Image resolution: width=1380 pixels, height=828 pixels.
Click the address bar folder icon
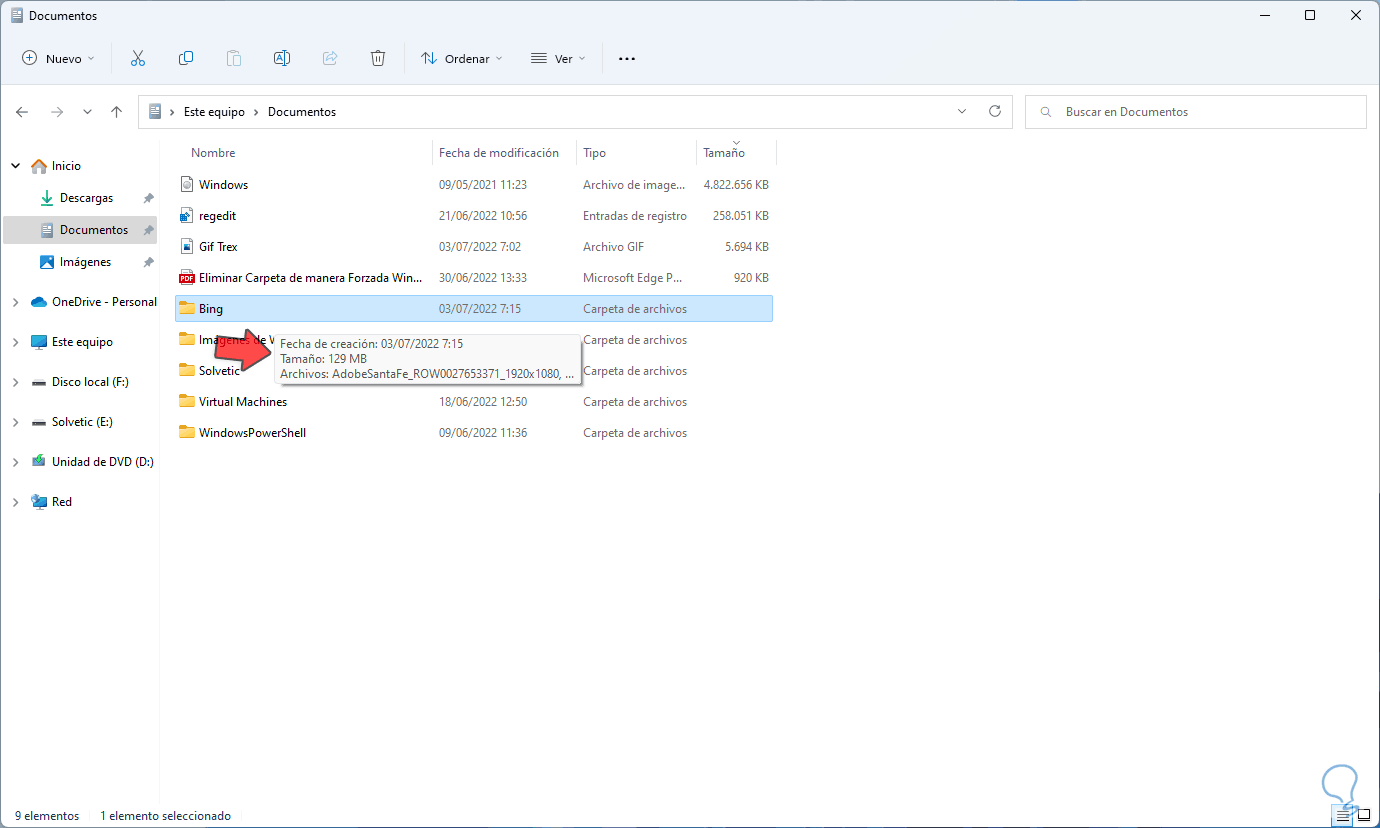(x=155, y=112)
